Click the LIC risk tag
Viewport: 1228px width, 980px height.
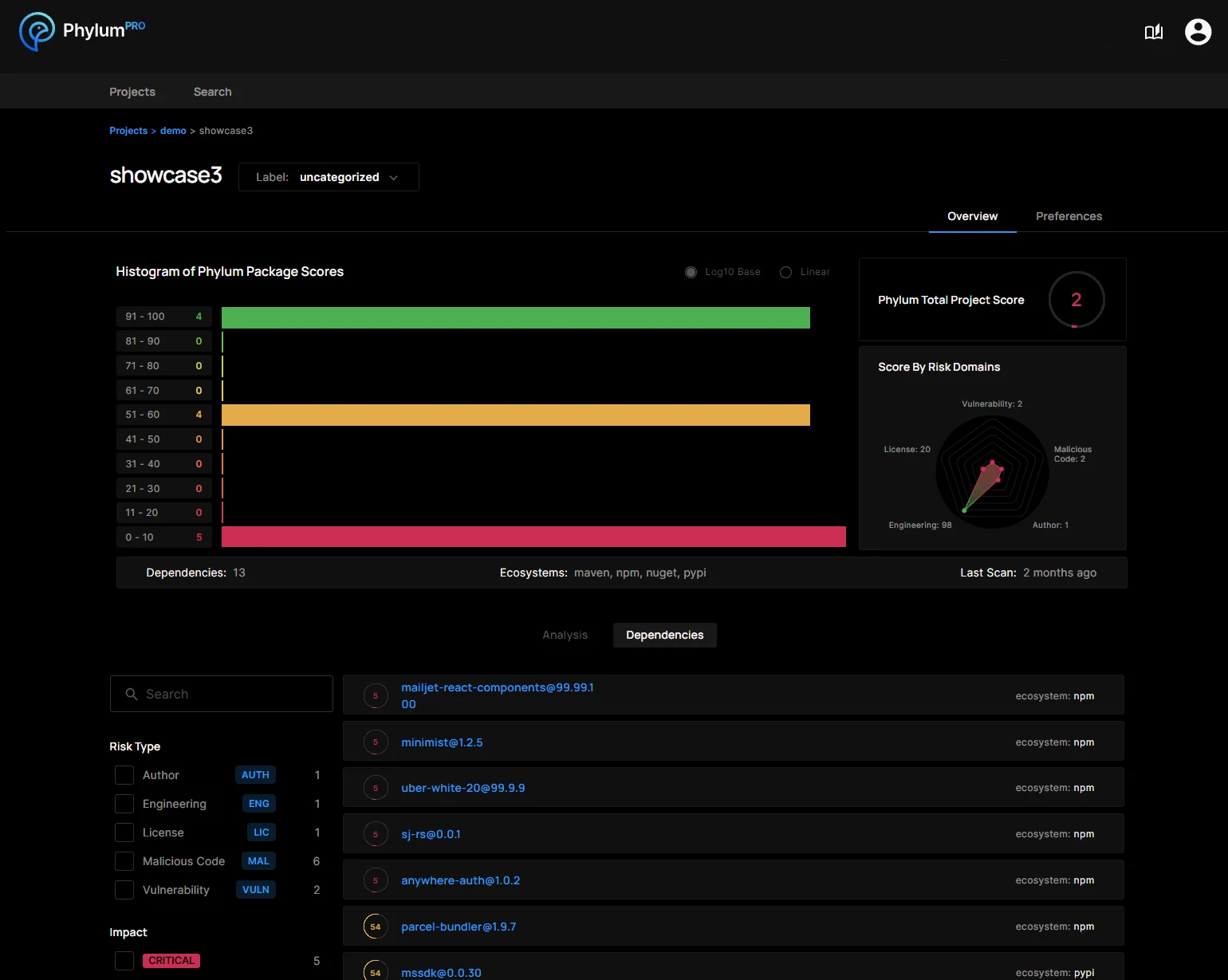261,832
